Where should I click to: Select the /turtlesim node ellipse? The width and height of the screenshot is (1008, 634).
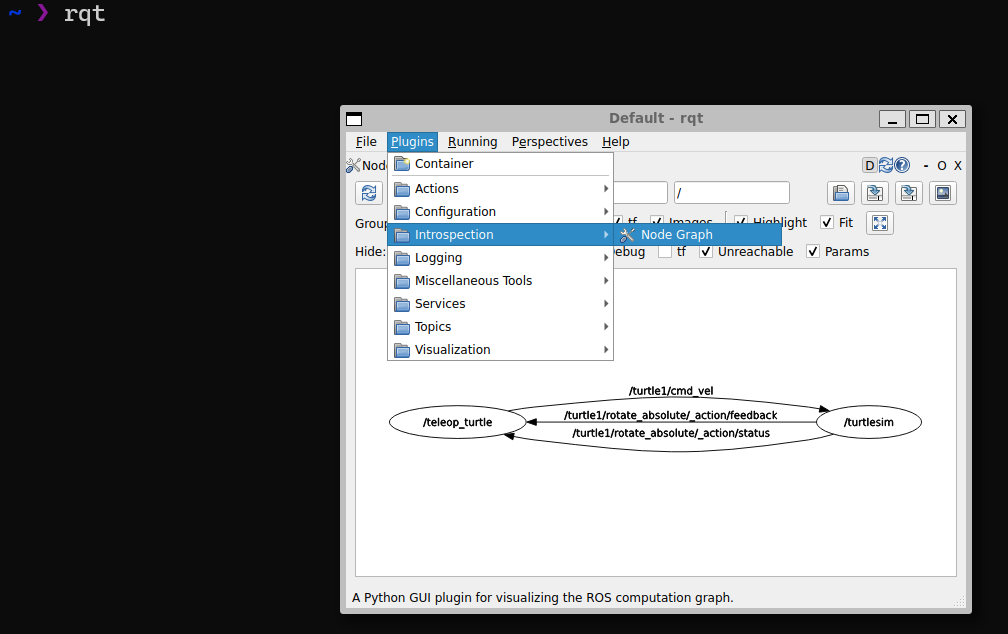coord(869,422)
